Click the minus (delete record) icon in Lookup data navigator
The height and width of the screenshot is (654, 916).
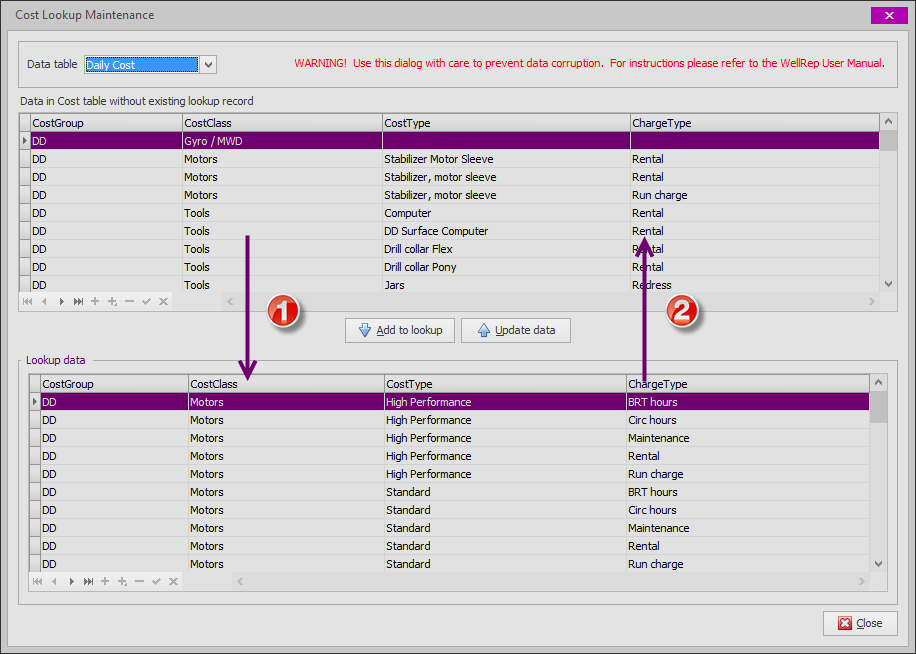pyautogui.click(x=139, y=581)
